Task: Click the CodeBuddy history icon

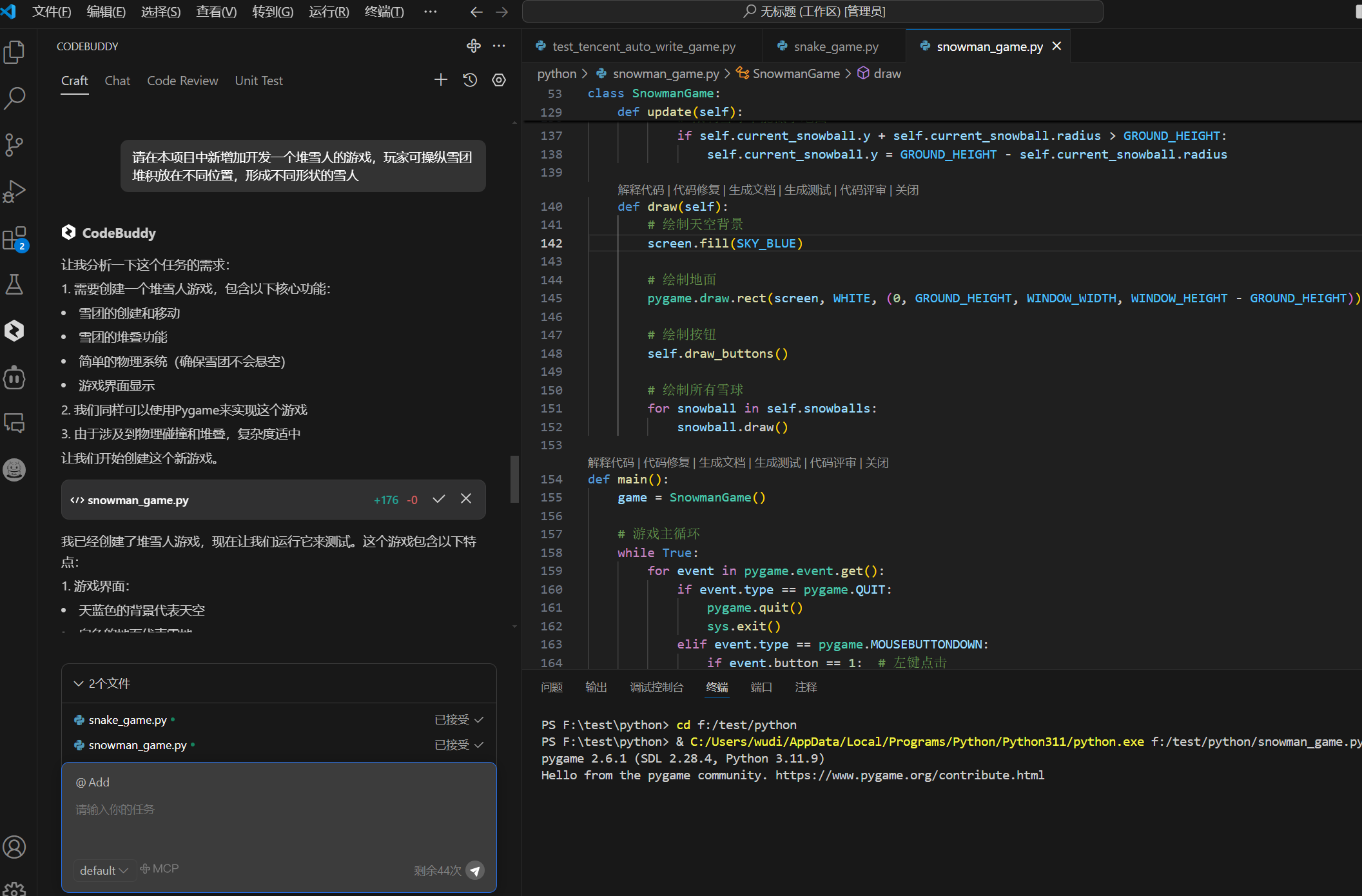Action: coord(470,80)
